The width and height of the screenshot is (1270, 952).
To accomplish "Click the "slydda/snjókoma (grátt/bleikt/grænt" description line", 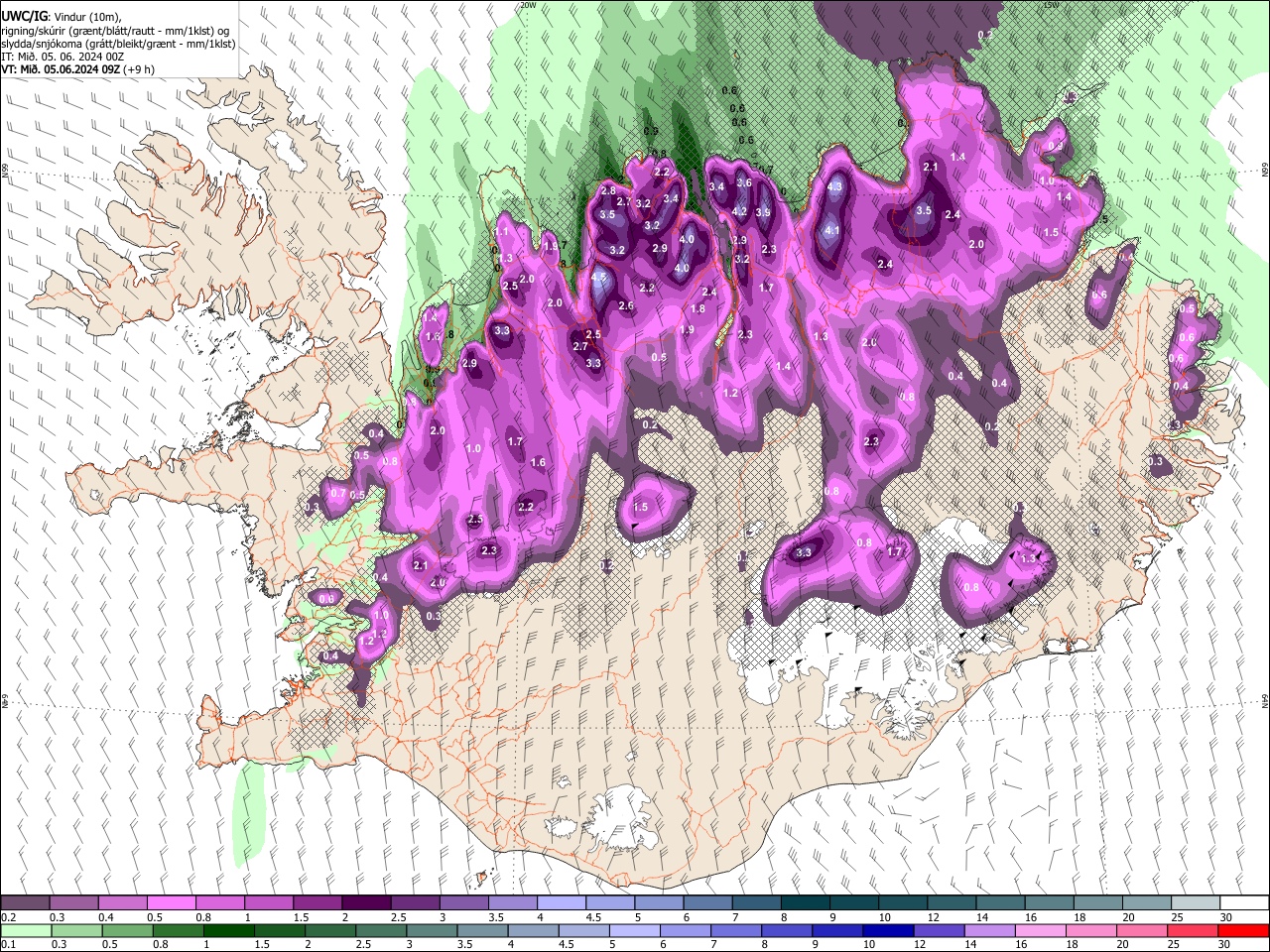I will pos(118,44).
